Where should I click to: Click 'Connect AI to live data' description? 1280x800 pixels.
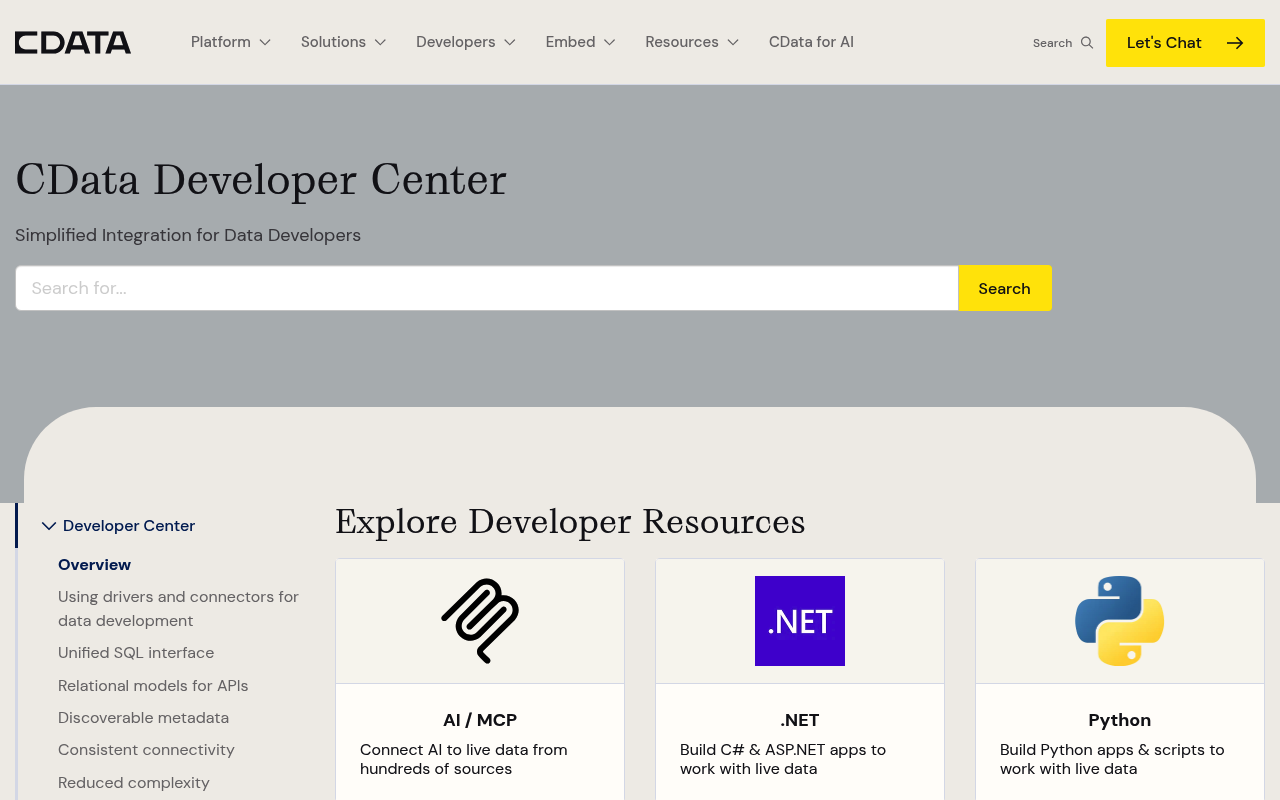coord(464,759)
